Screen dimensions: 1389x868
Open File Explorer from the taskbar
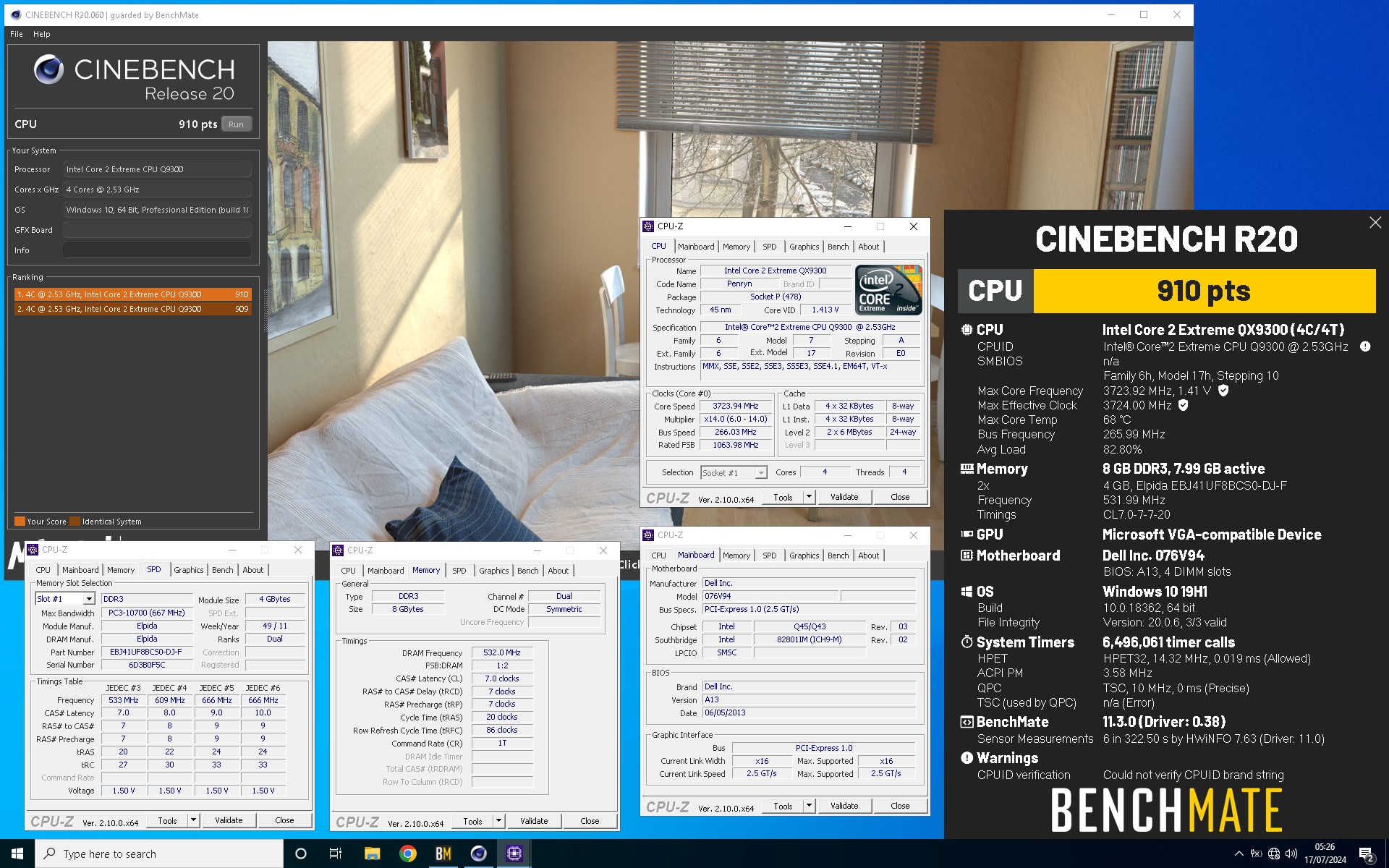click(372, 854)
